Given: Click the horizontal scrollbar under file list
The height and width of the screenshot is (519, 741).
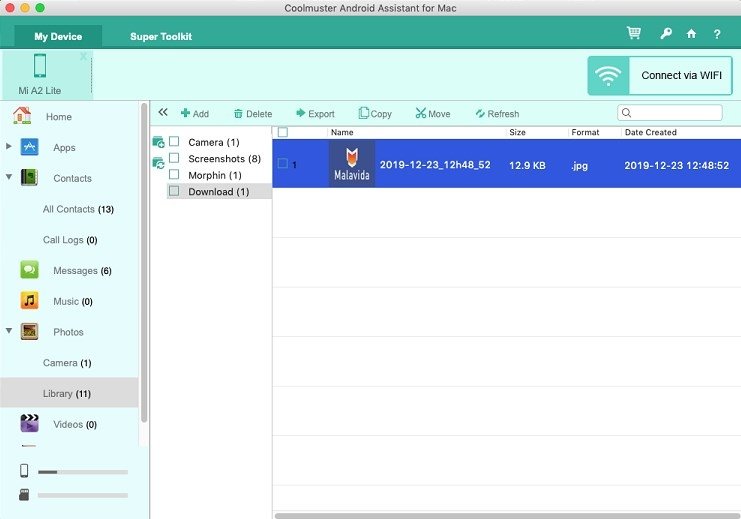Looking at the screenshot, I should pyautogui.click(x=507, y=516).
